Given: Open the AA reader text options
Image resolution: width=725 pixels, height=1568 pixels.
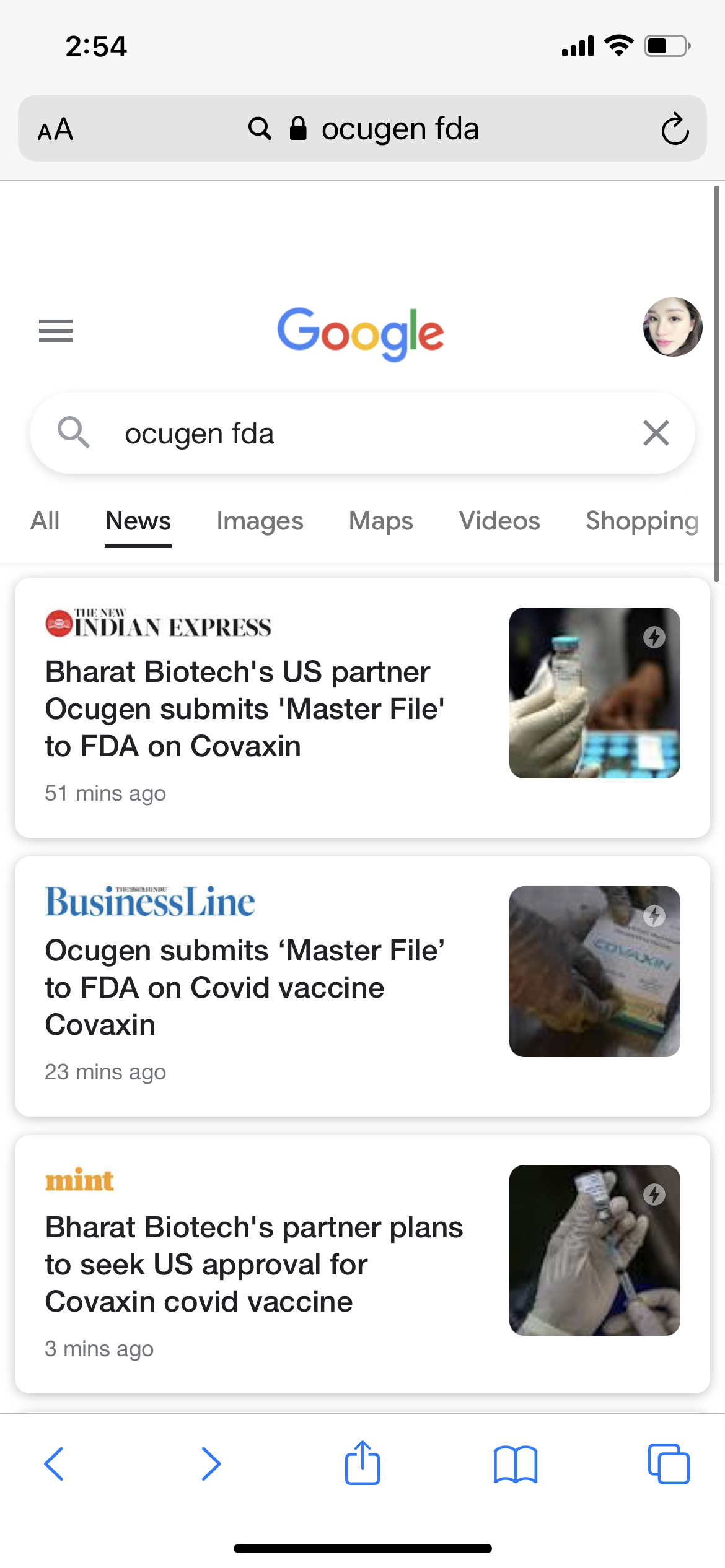Looking at the screenshot, I should click(x=56, y=129).
